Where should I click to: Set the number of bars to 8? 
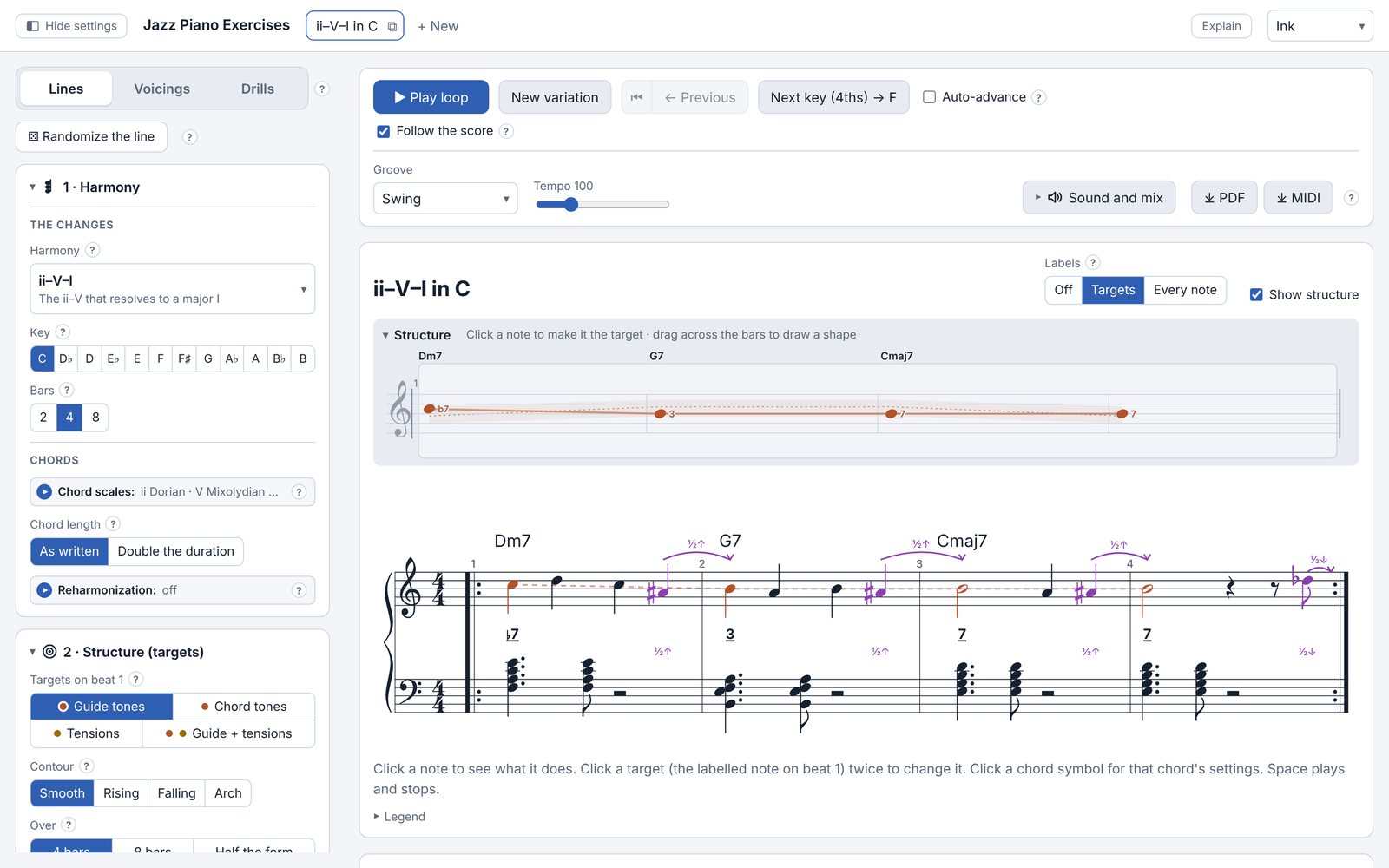pos(95,418)
